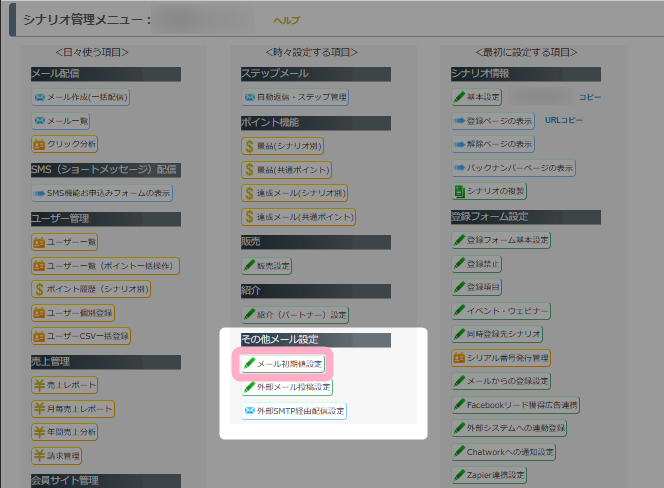Image resolution: width=664 pixels, height=488 pixels.
Task: Click the yen icon for 売上レポート
Action: click(x=39, y=384)
